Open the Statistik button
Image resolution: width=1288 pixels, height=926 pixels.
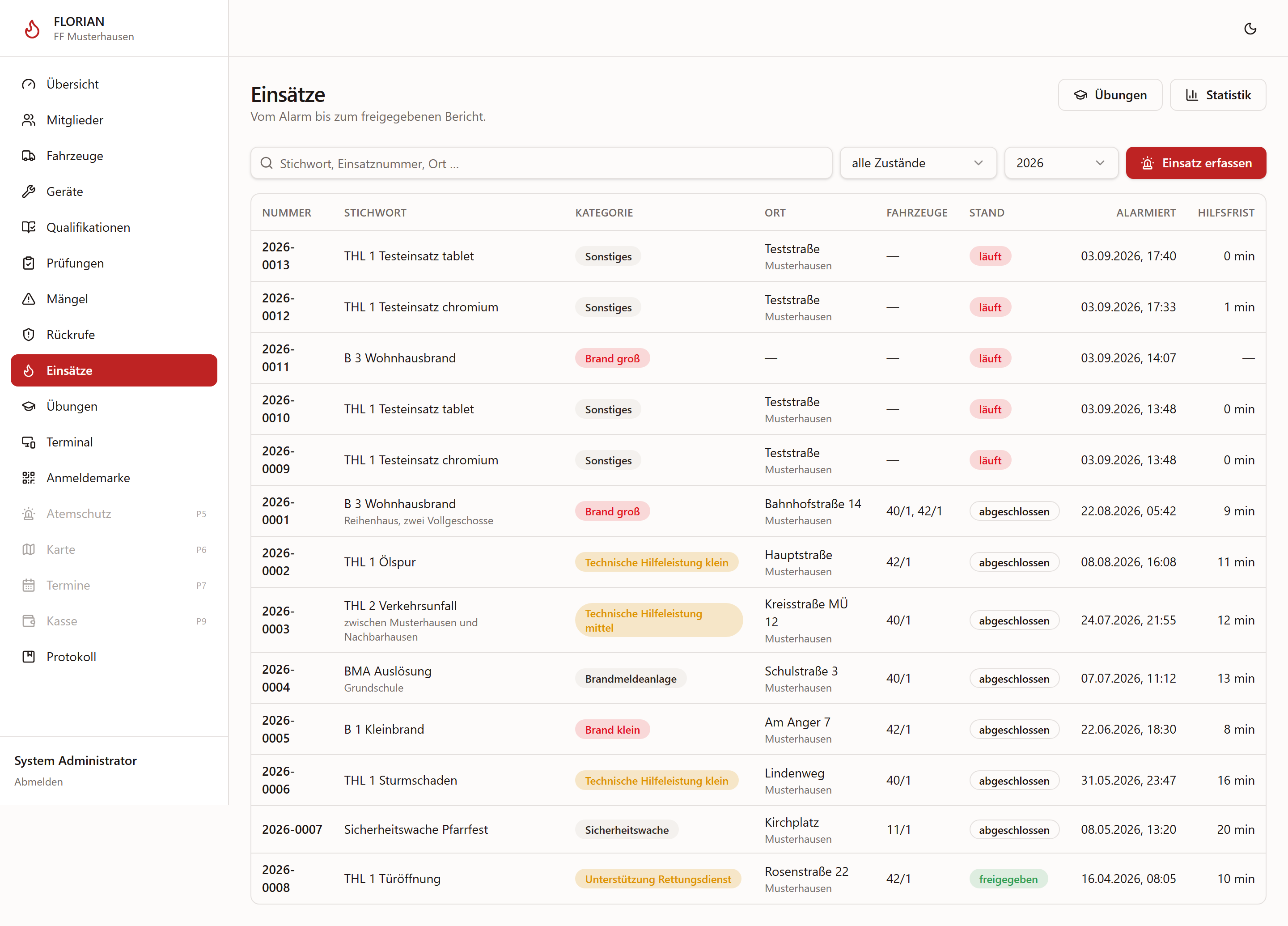click(1218, 95)
